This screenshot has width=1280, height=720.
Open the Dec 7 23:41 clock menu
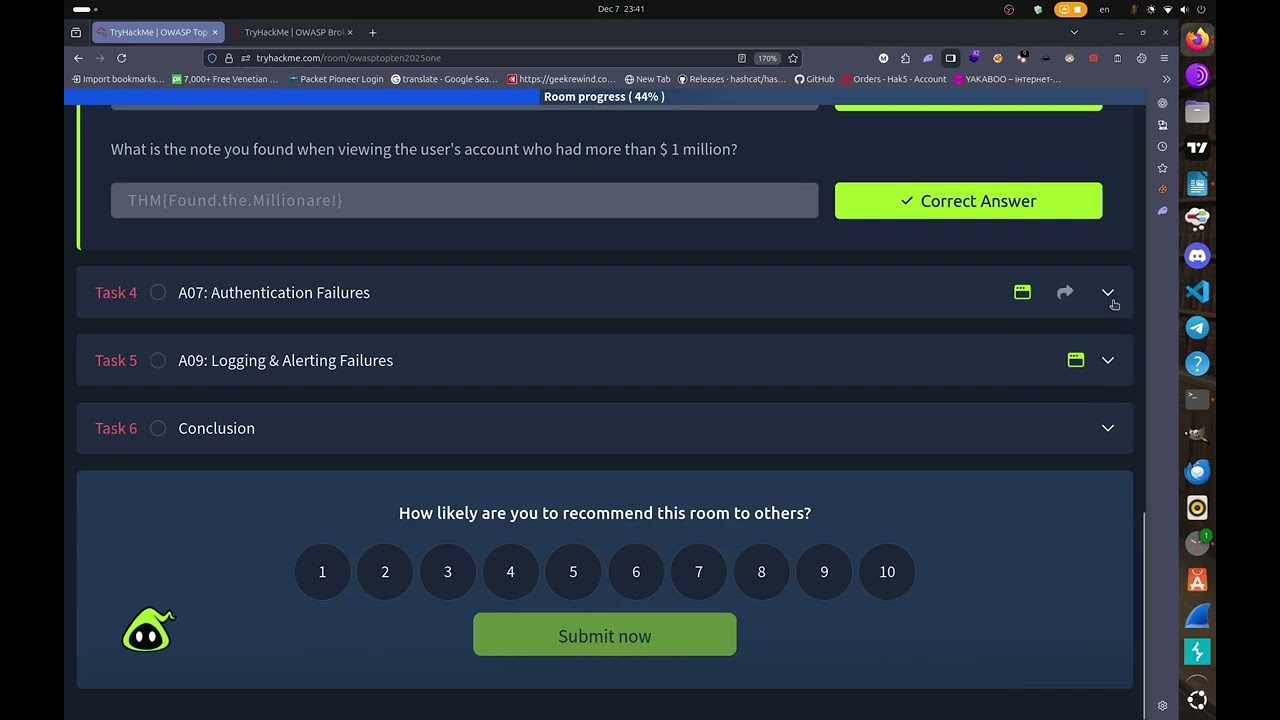[x=621, y=9]
